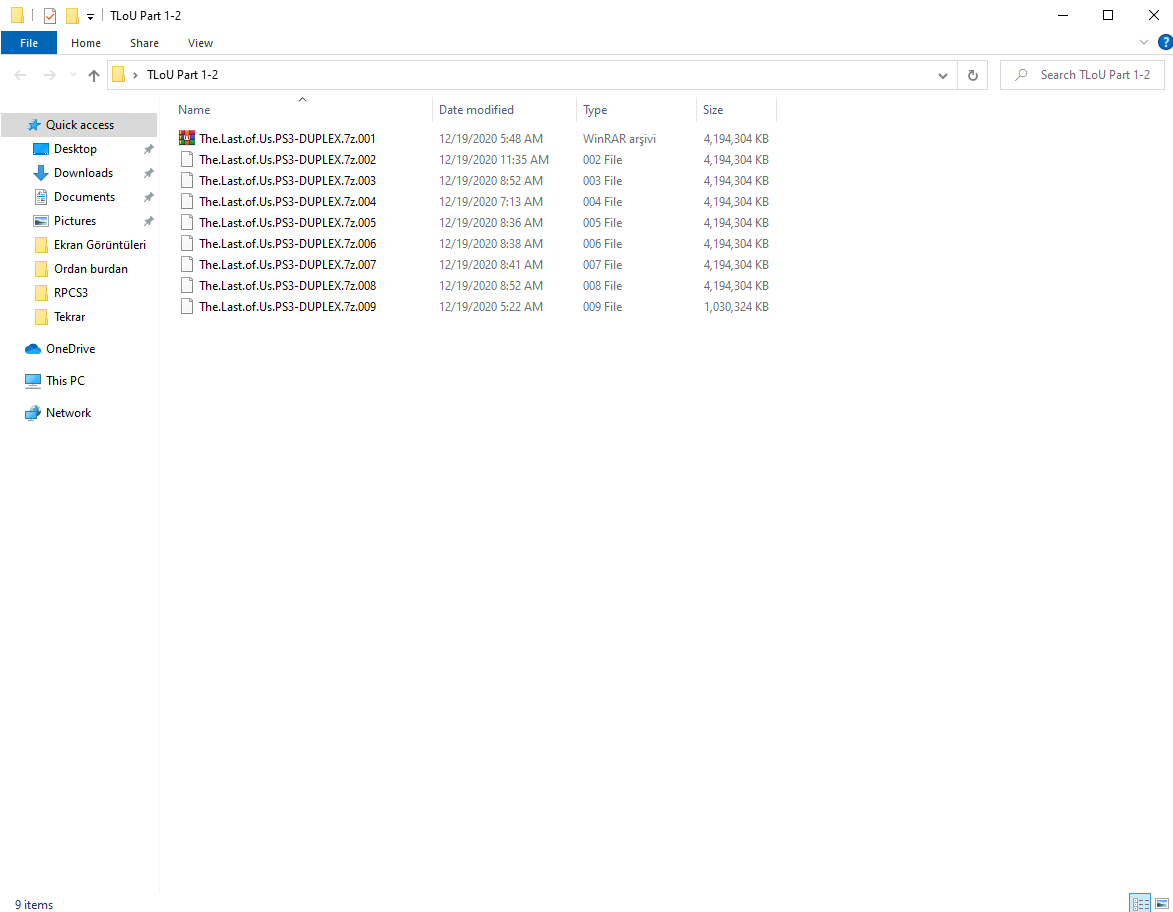Open Downloads in navigation pane

(x=83, y=173)
